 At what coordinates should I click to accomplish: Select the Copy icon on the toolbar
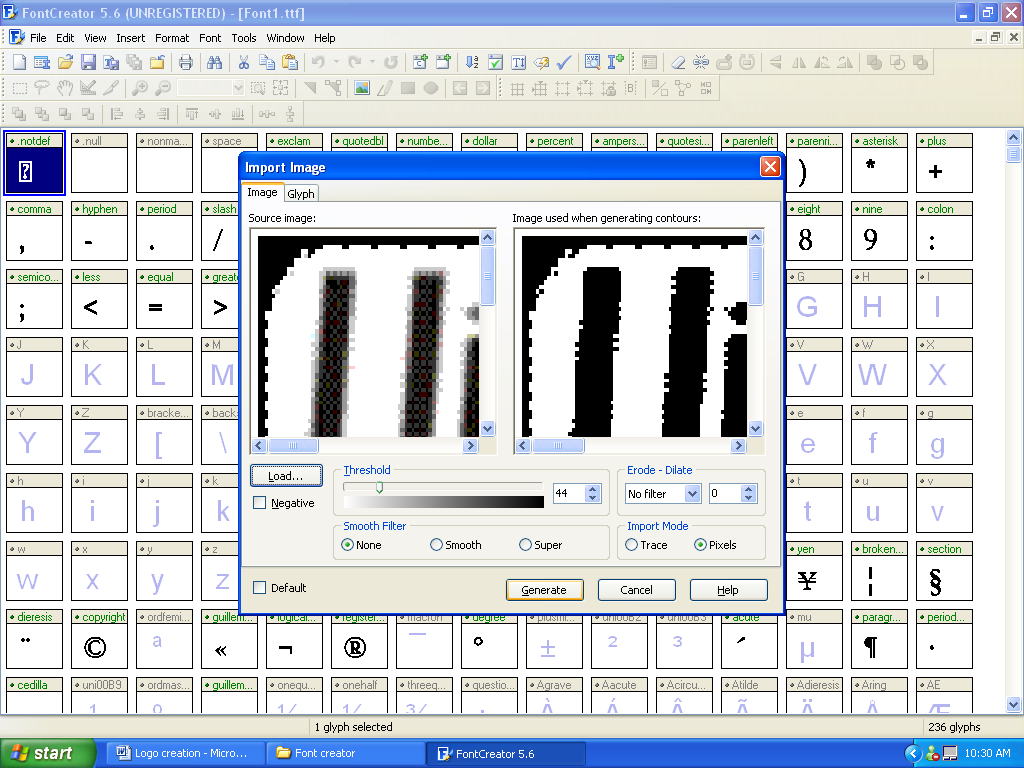(x=268, y=61)
